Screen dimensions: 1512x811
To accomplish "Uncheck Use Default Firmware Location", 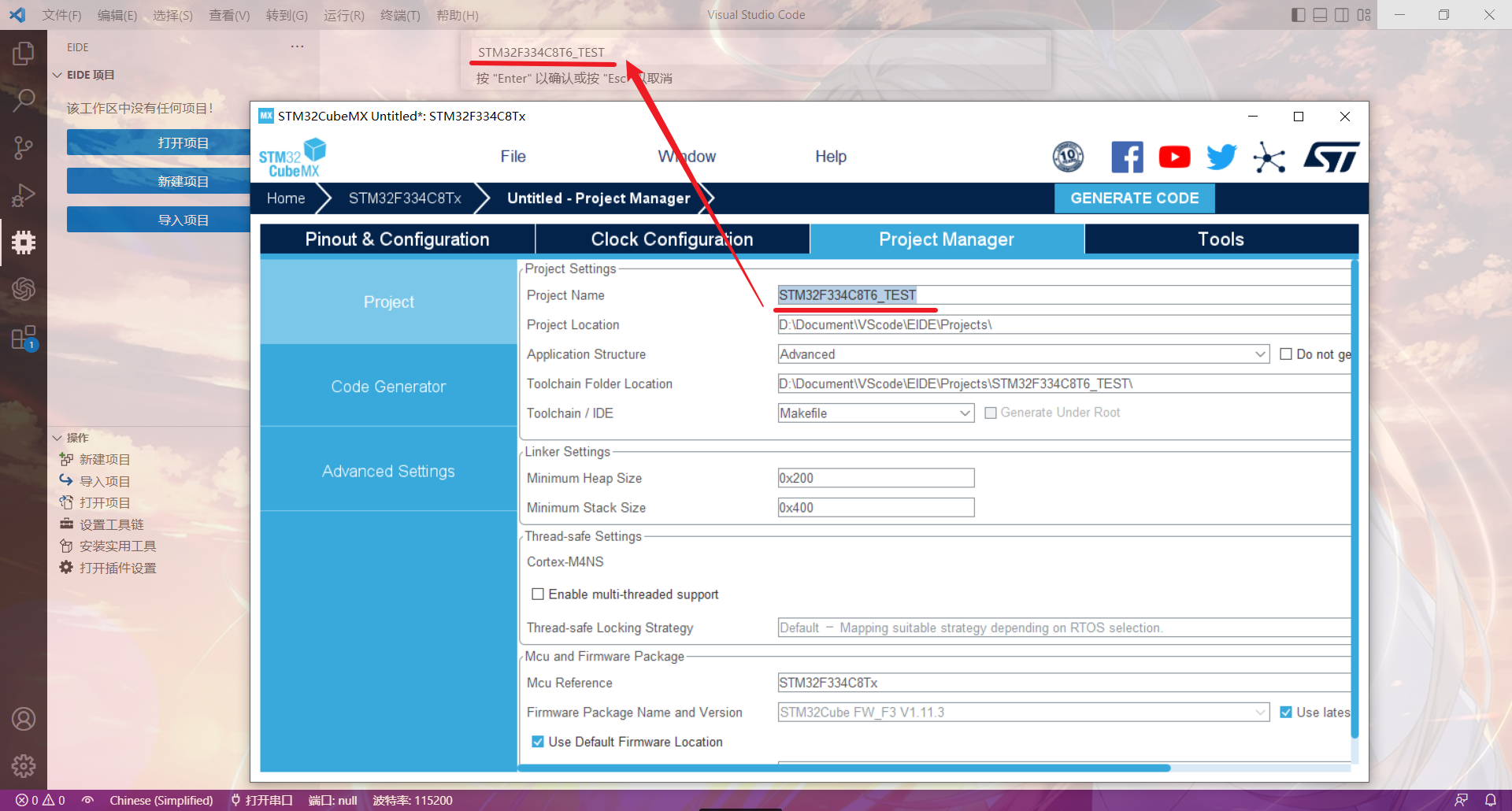I will 538,742.
